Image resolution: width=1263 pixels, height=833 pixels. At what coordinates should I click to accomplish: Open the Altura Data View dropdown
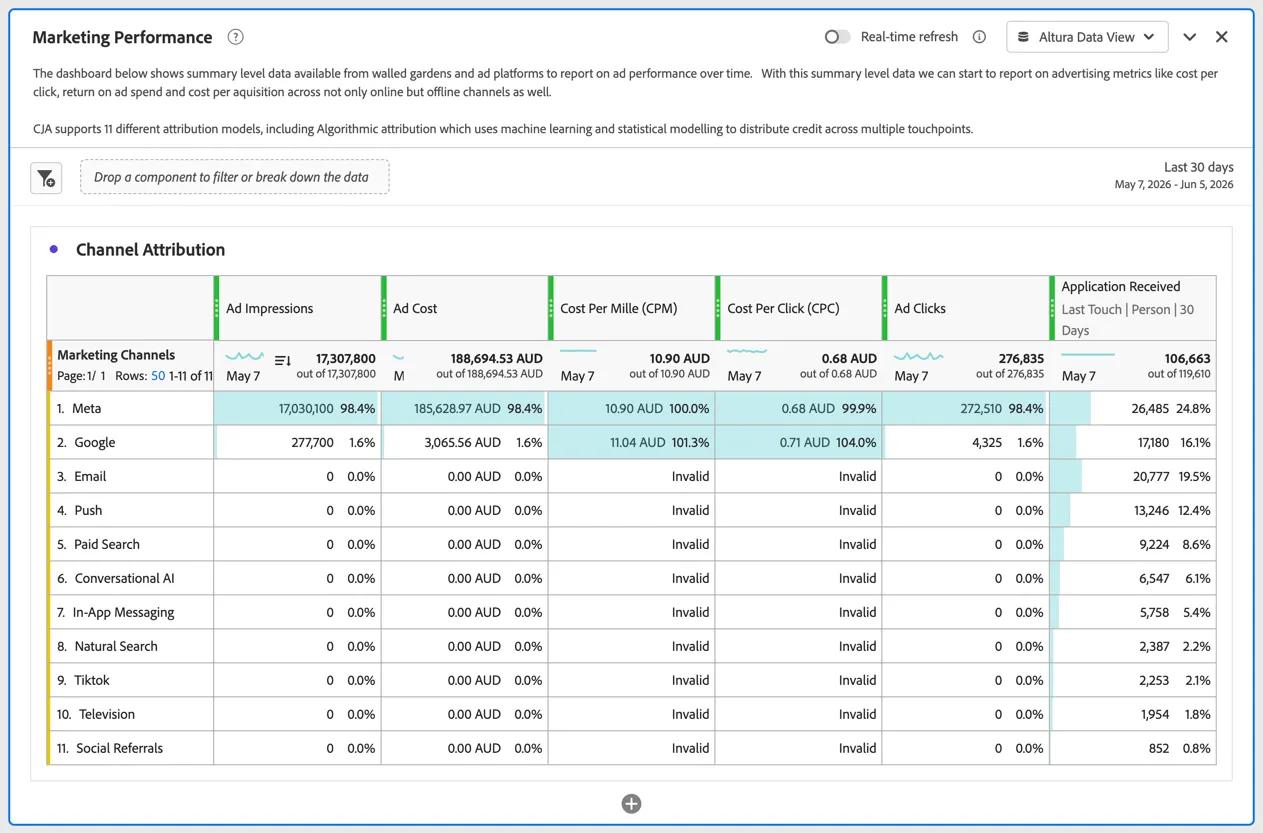coord(1087,37)
